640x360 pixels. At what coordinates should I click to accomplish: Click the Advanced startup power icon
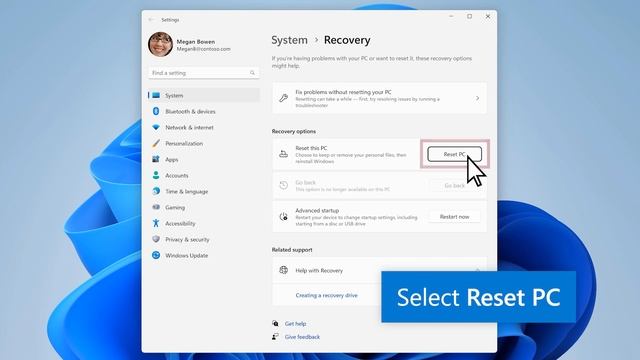click(x=283, y=217)
